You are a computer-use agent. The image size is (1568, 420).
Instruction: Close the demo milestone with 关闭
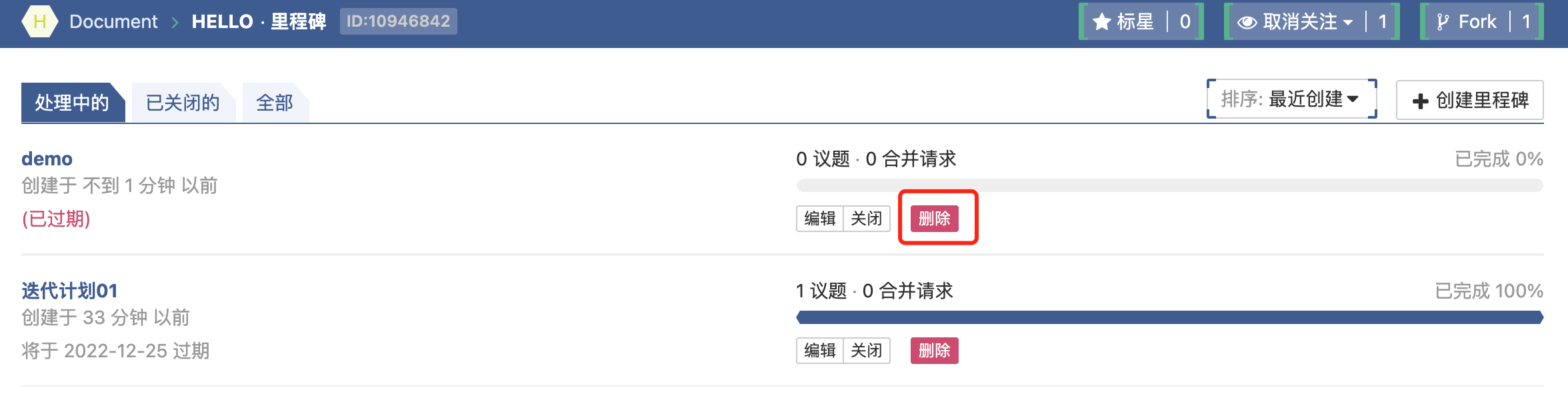point(866,219)
